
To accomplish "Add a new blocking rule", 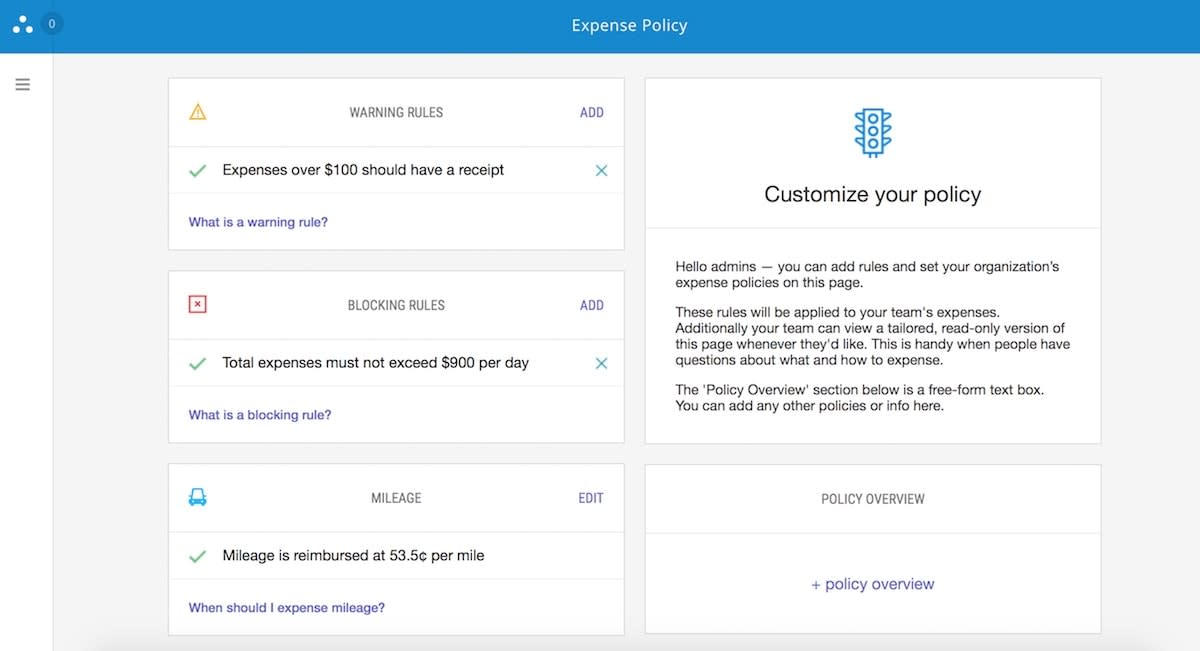I will (x=592, y=305).
